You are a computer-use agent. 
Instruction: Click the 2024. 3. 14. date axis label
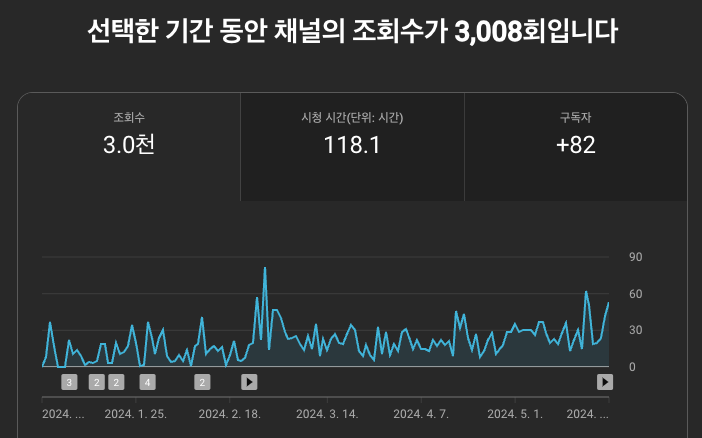pos(327,414)
